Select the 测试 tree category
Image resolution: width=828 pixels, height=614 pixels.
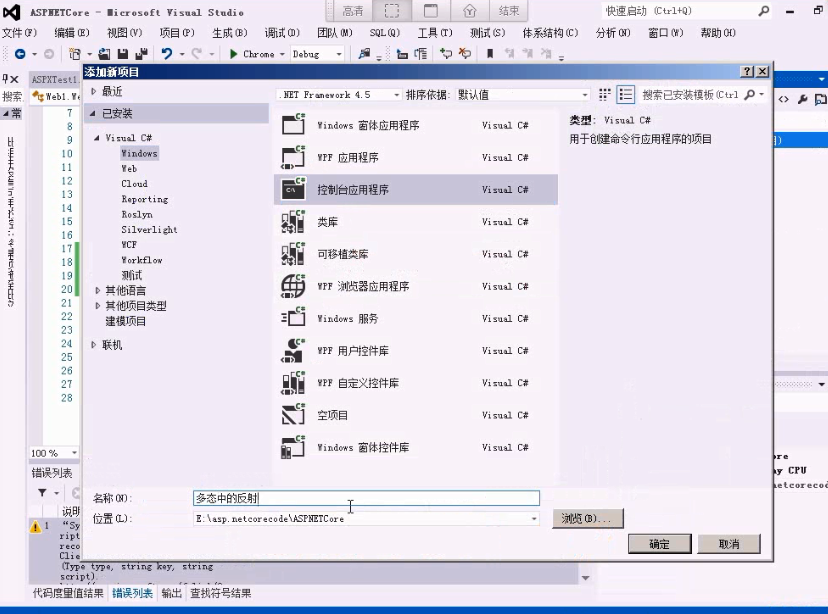131,275
